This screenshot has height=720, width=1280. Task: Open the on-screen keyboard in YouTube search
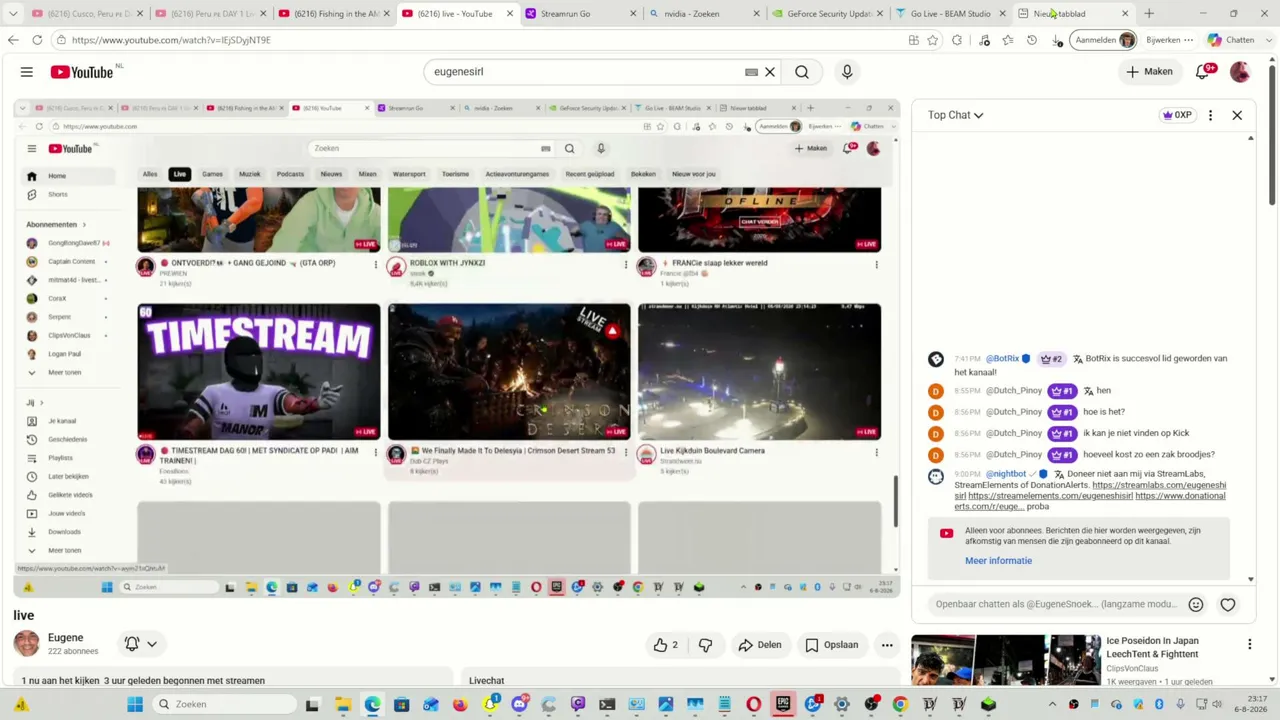(x=751, y=72)
